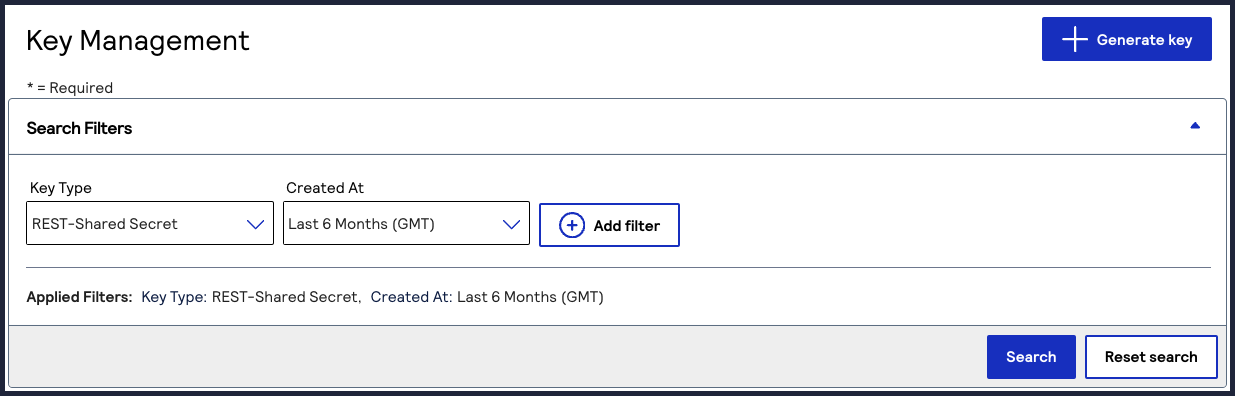
Task: Run the Search button
Action: (x=1031, y=357)
